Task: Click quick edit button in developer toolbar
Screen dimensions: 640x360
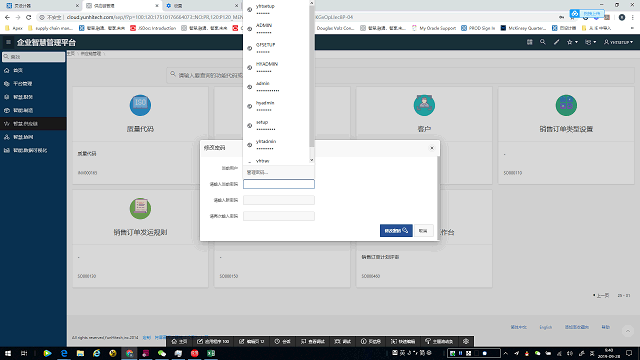Action: click(403, 341)
